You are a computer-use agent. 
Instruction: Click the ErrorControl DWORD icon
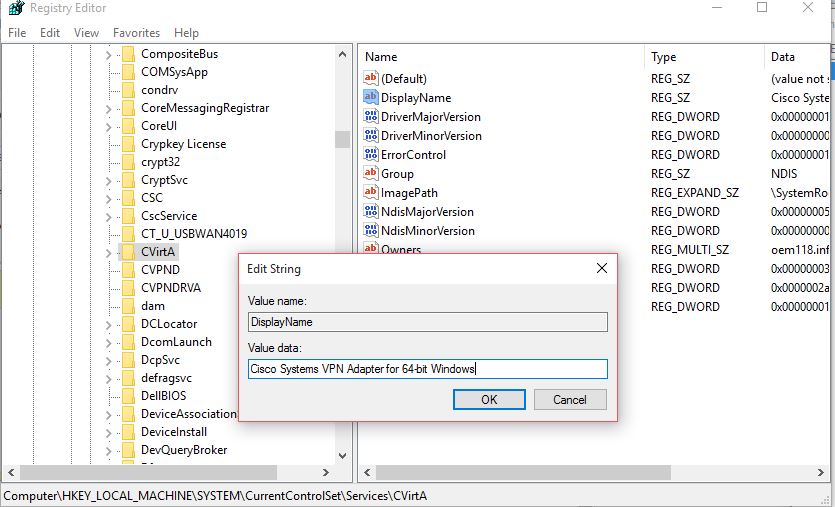point(371,154)
